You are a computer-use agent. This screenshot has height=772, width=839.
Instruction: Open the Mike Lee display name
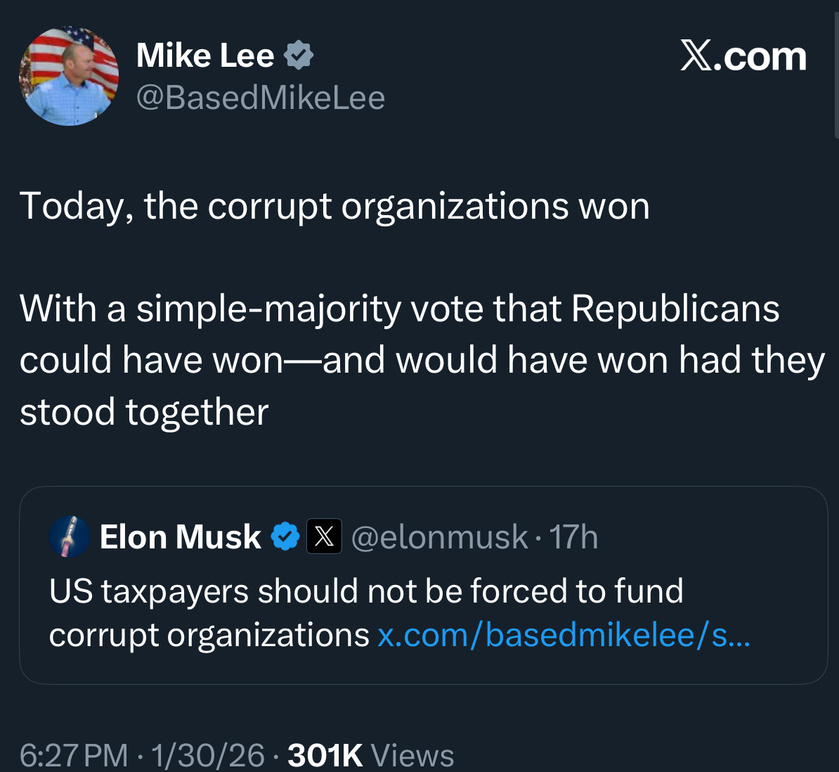tap(205, 56)
